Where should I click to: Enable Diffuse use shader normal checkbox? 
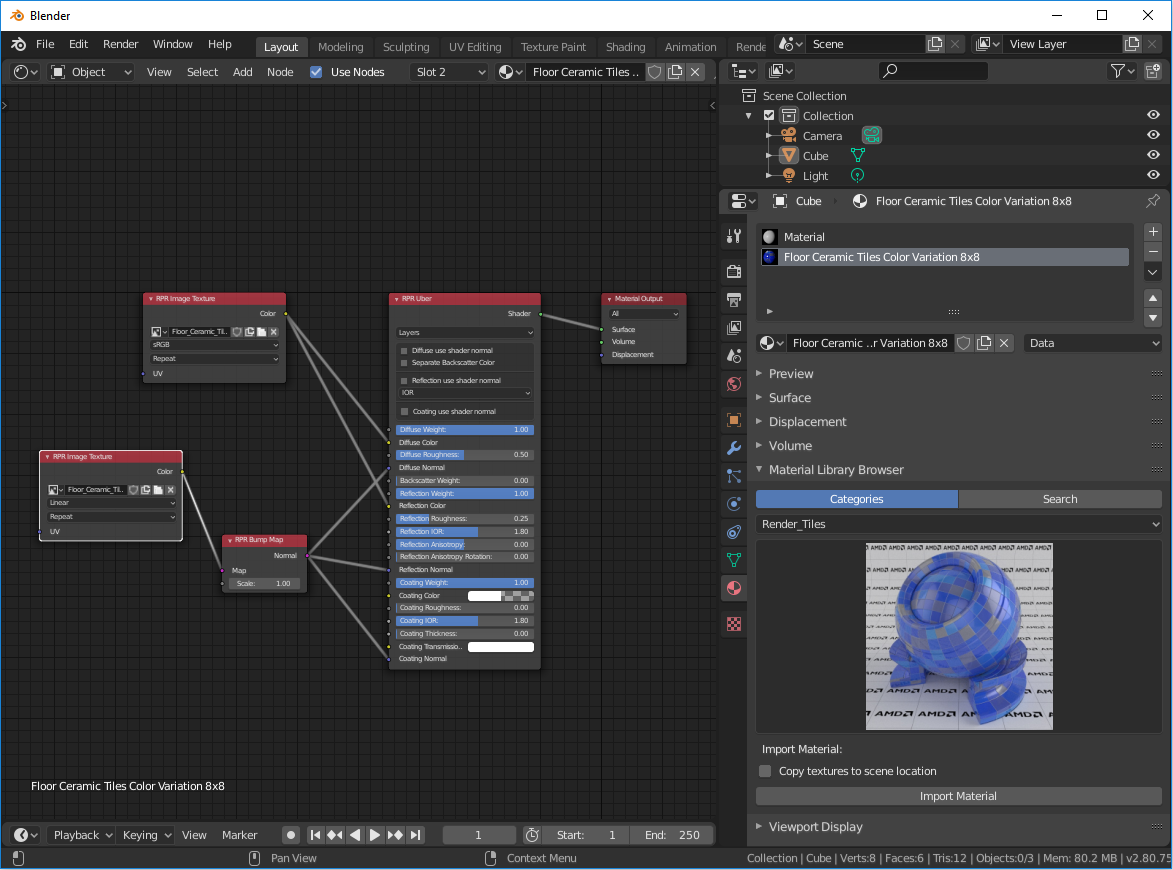pyautogui.click(x=405, y=351)
